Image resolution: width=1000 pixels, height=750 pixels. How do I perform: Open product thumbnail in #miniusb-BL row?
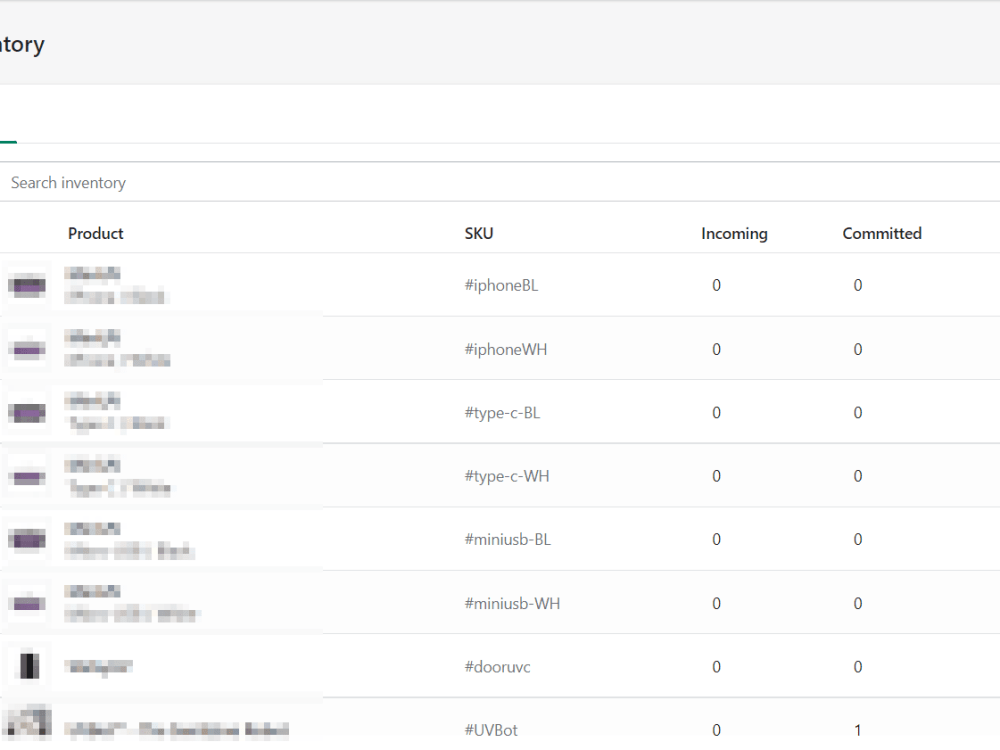(27, 540)
